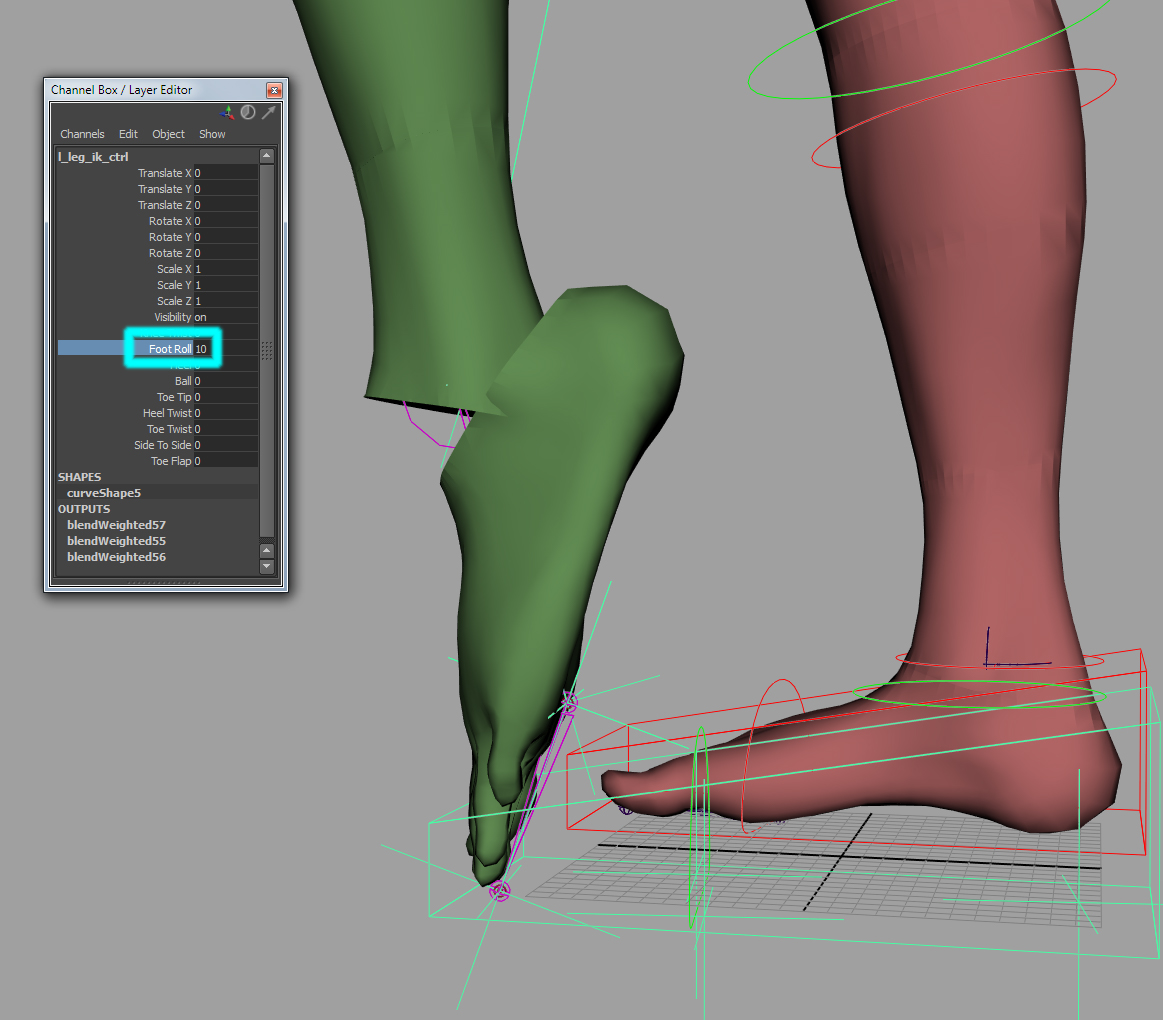Select the Translate X channel label

pos(165,173)
